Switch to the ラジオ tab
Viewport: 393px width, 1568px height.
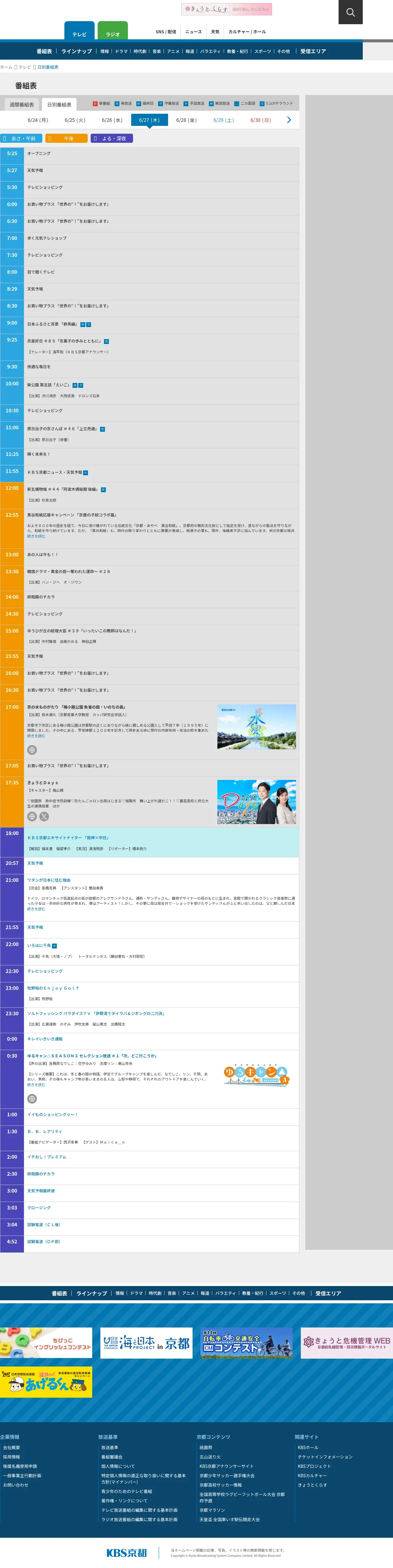(112, 32)
